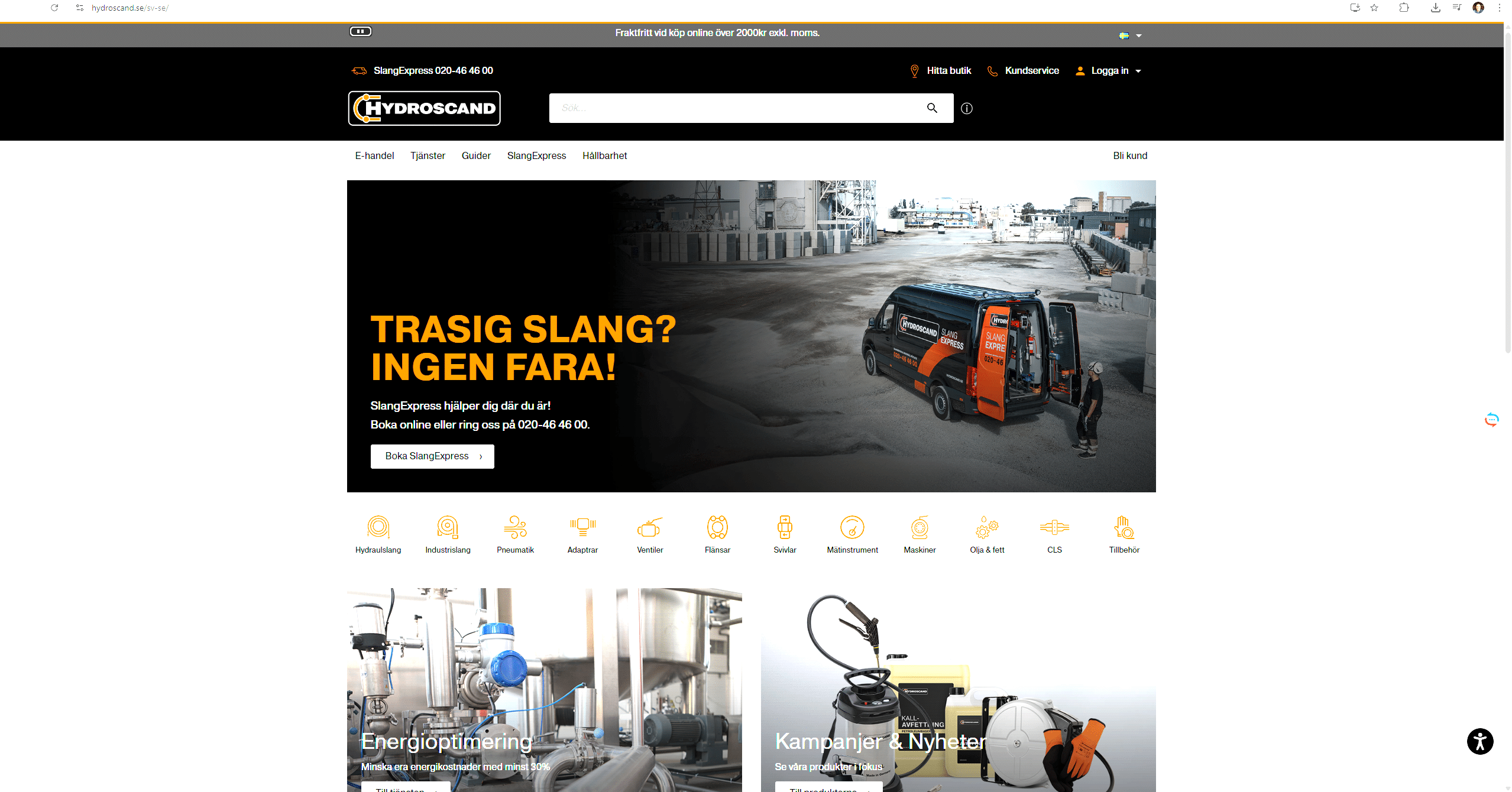1512x792 pixels.
Task: Open the chat widget icon
Action: point(1491,420)
